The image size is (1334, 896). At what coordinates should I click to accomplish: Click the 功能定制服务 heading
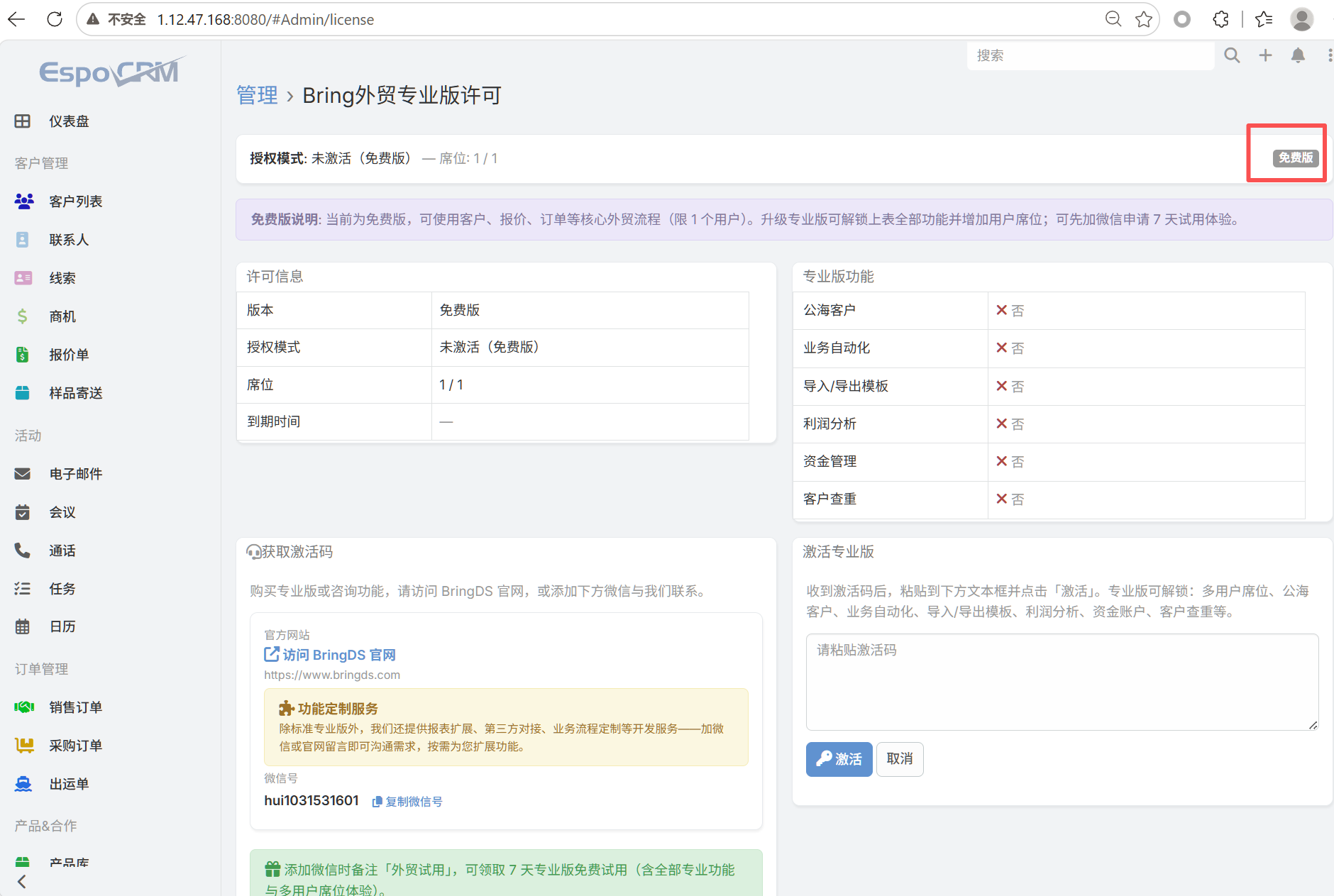point(338,709)
